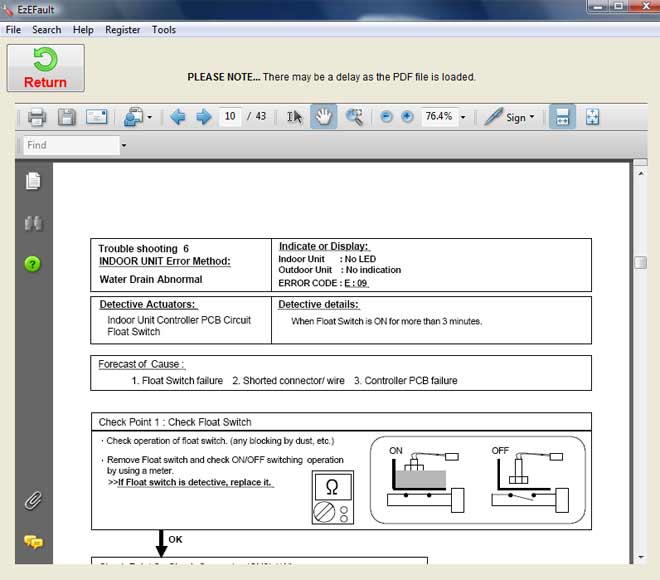Toggle scrolling pages view mode
This screenshot has height=580, width=660.
point(563,117)
